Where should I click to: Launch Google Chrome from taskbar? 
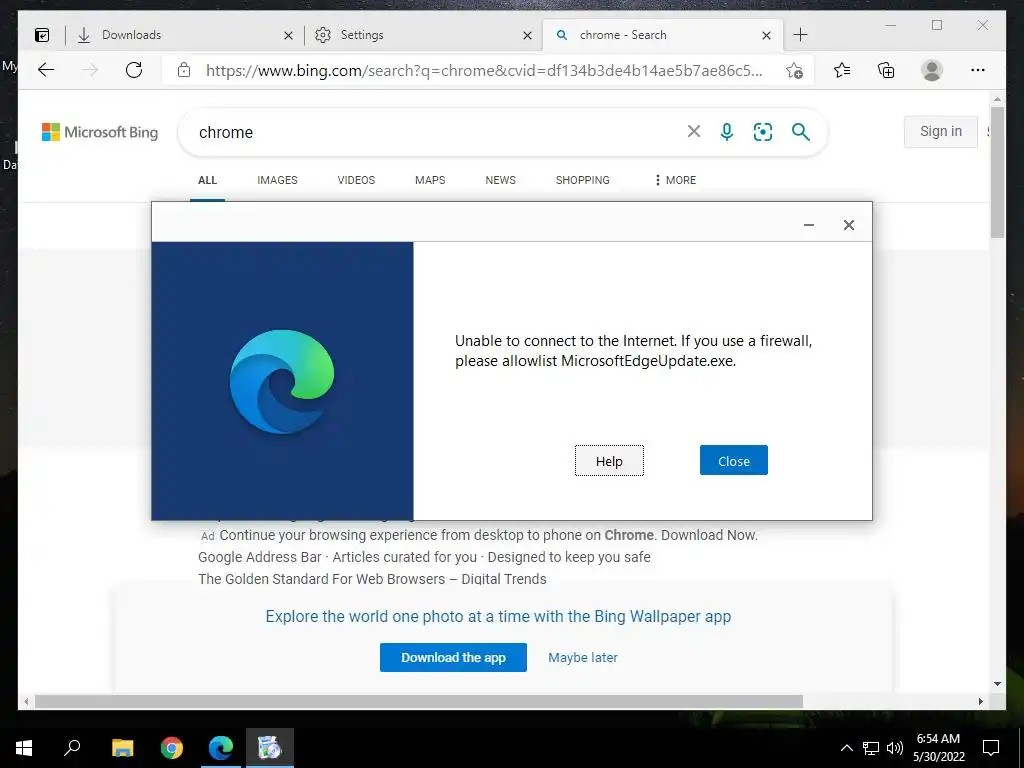pos(172,748)
